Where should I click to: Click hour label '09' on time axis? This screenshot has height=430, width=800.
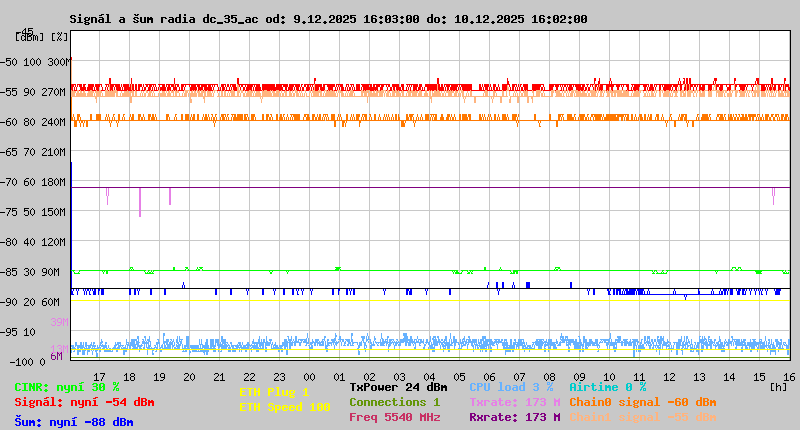579,377
